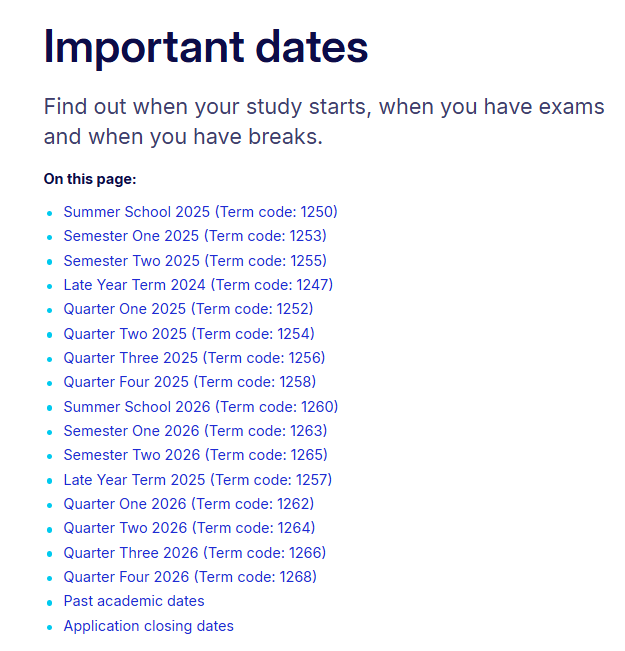
Task: Click Quarter Two 2025 link
Action: (188, 334)
